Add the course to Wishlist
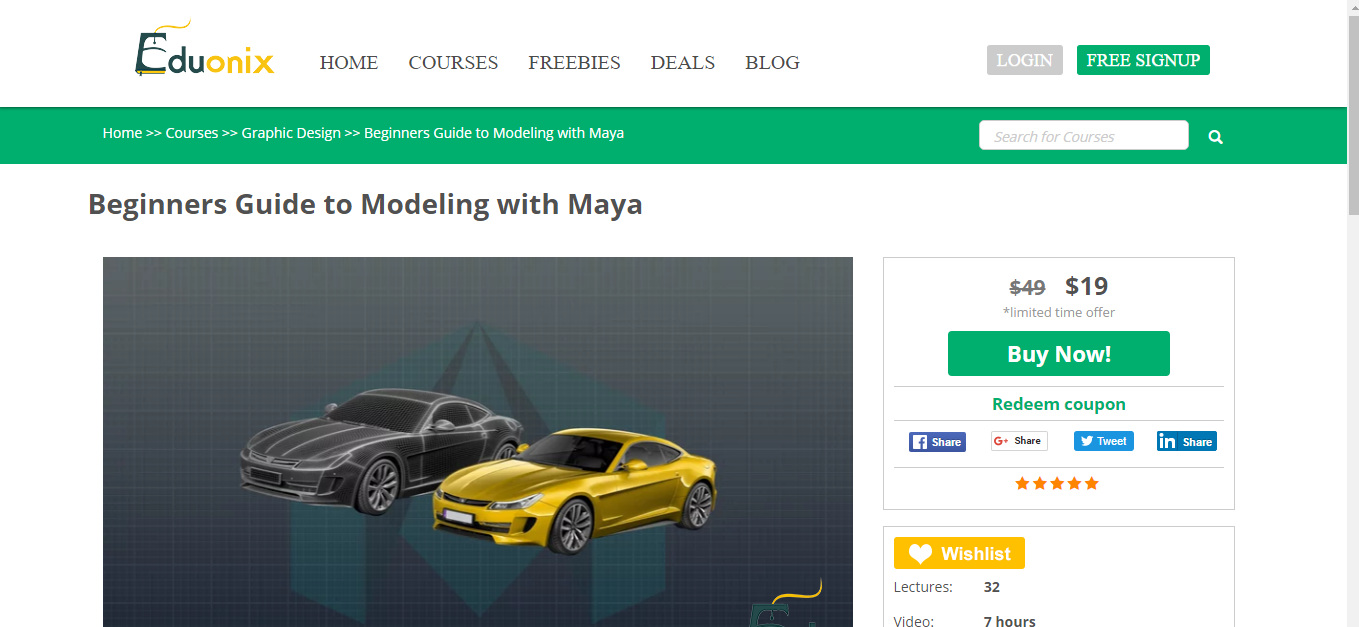 tap(959, 553)
